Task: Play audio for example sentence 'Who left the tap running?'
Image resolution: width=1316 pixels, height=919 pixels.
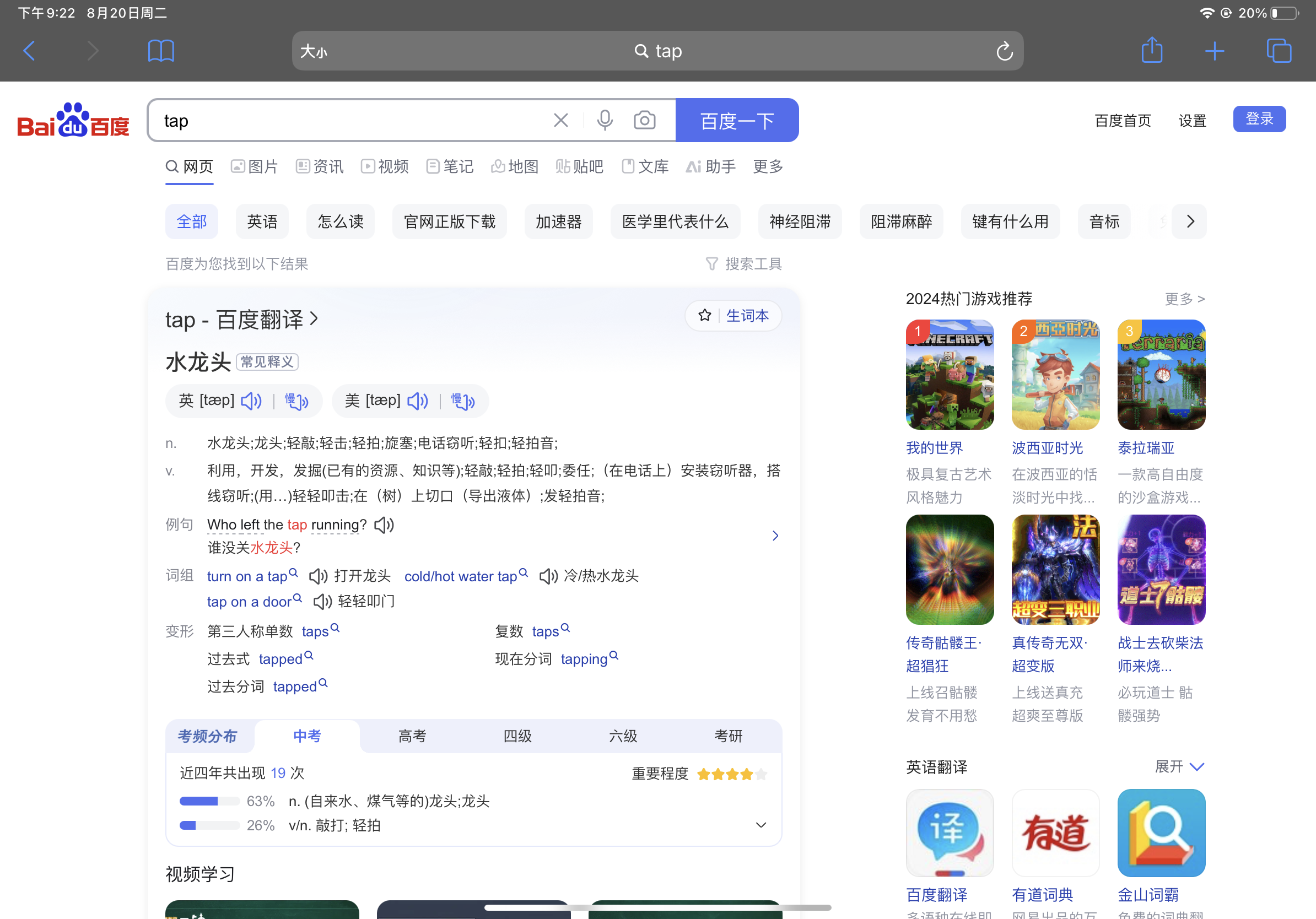Action: pos(384,525)
